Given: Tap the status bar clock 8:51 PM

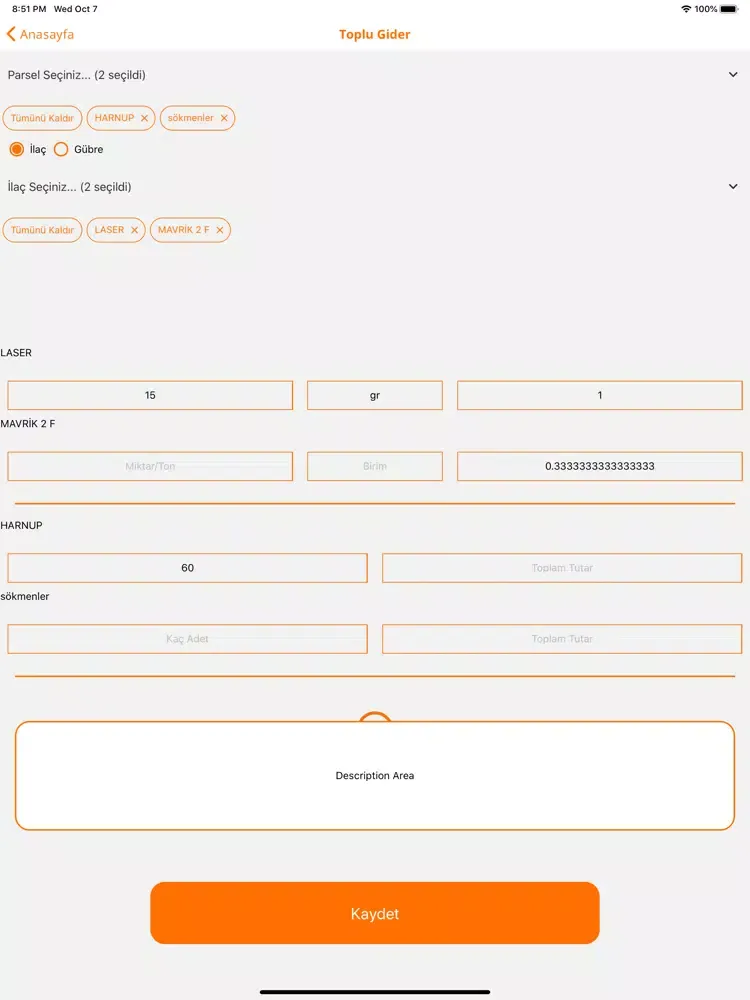Looking at the screenshot, I should coord(29,9).
